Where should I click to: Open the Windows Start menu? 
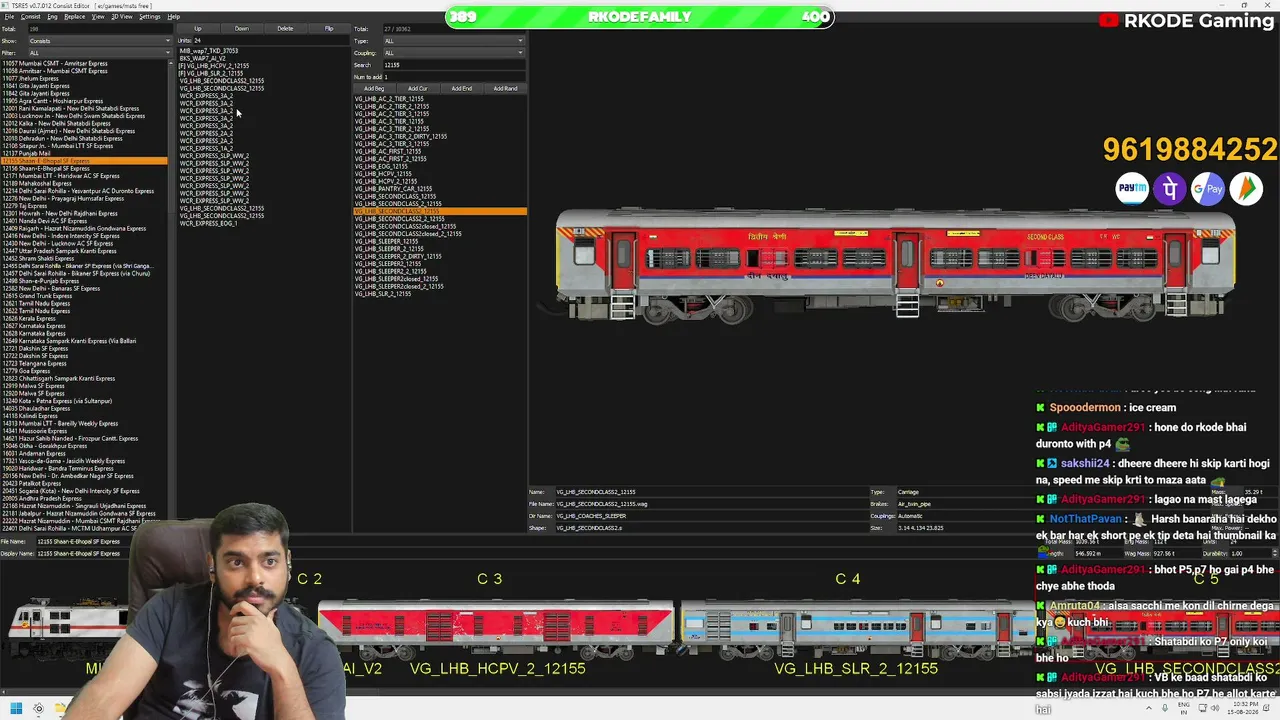pos(16,709)
